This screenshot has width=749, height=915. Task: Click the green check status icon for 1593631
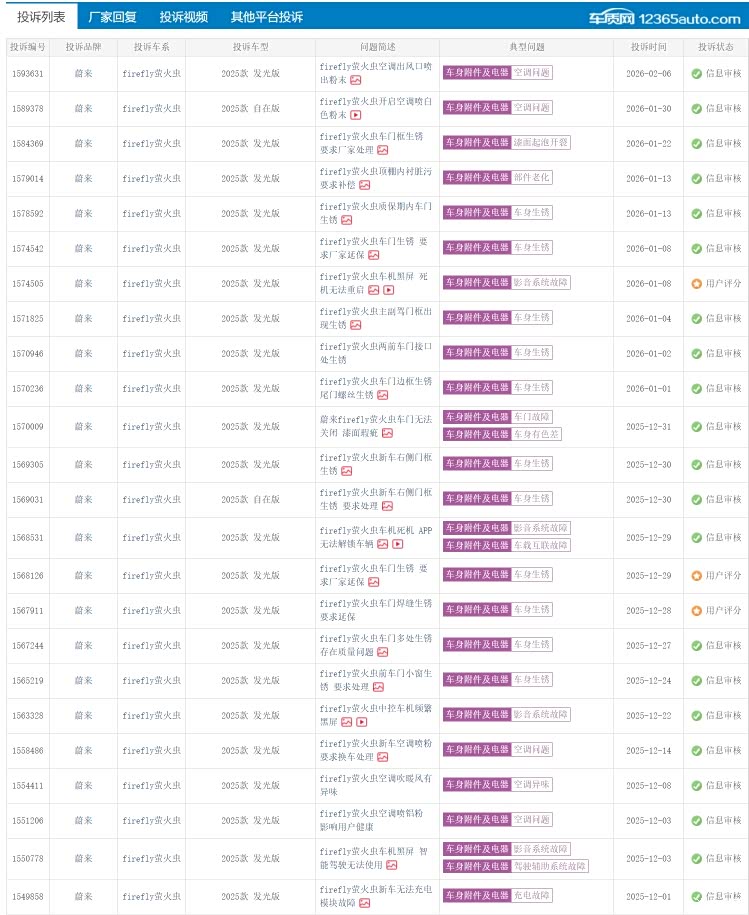(x=696, y=74)
